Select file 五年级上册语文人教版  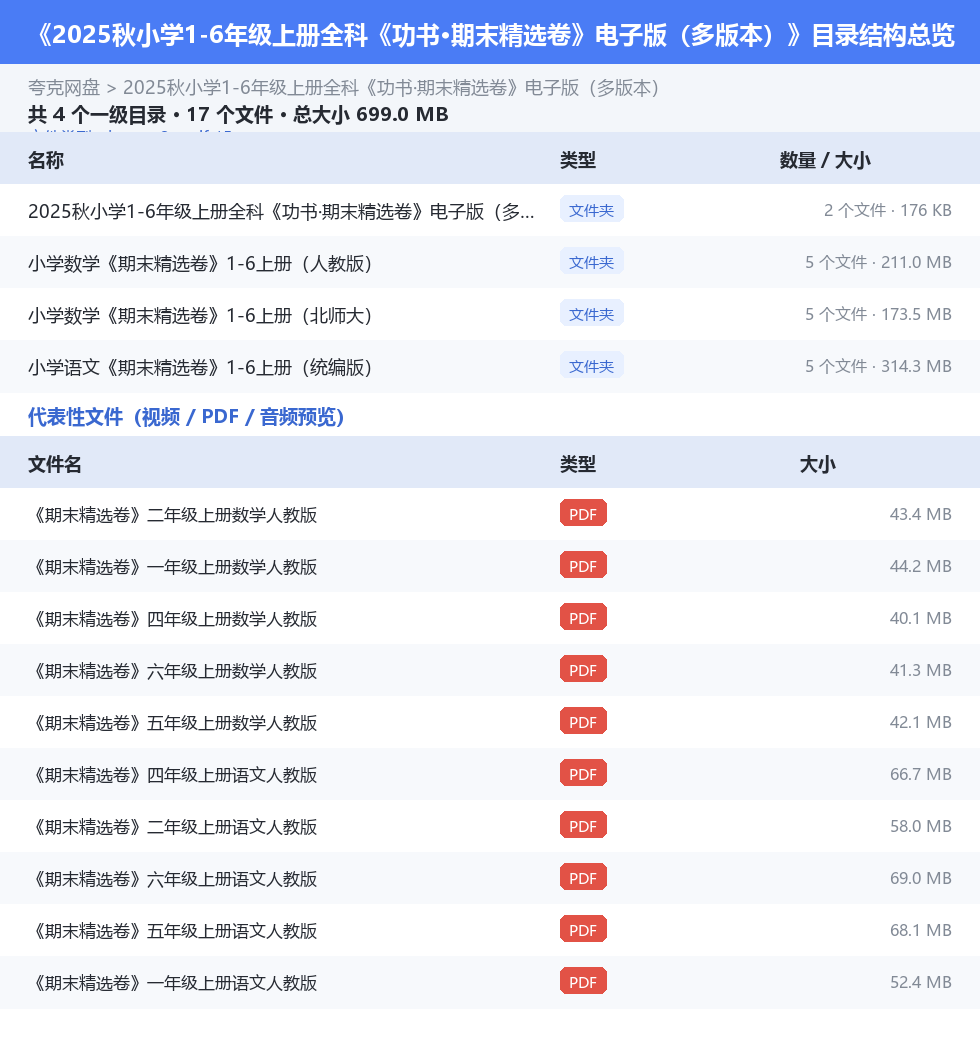(173, 931)
